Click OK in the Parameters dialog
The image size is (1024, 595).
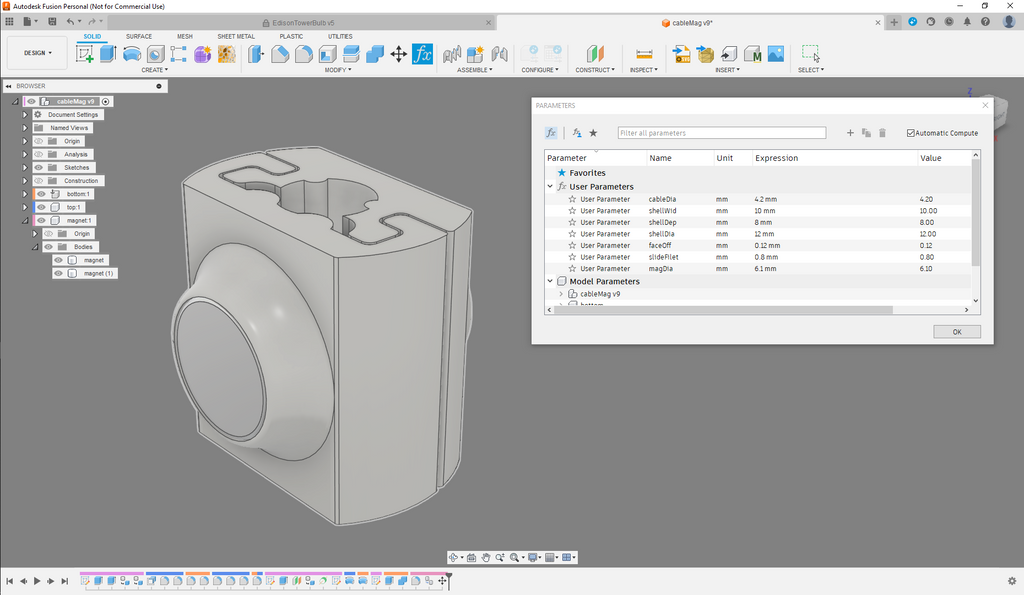coord(957,332)
